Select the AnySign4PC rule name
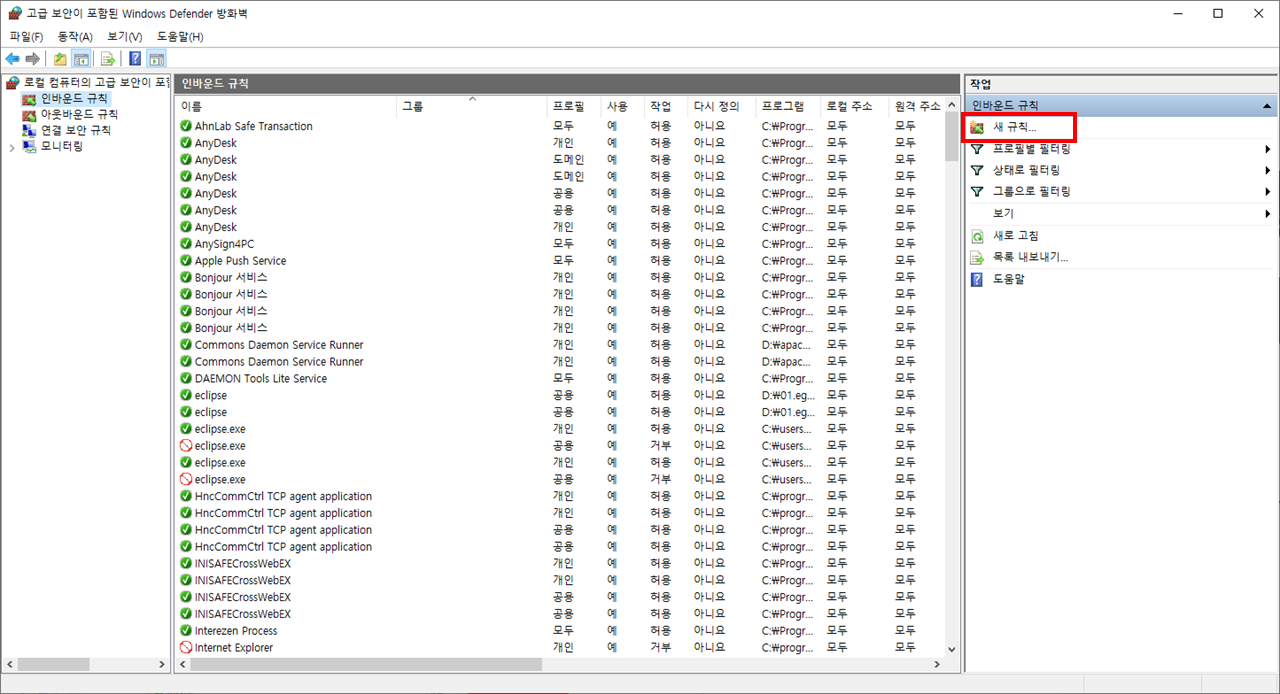 (225, 244)
